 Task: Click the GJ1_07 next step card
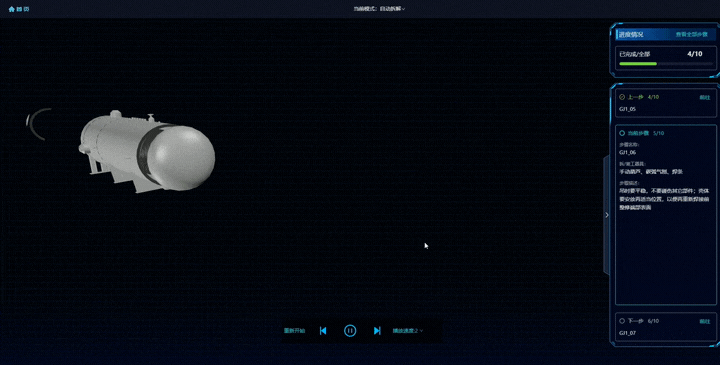[665, 327]
